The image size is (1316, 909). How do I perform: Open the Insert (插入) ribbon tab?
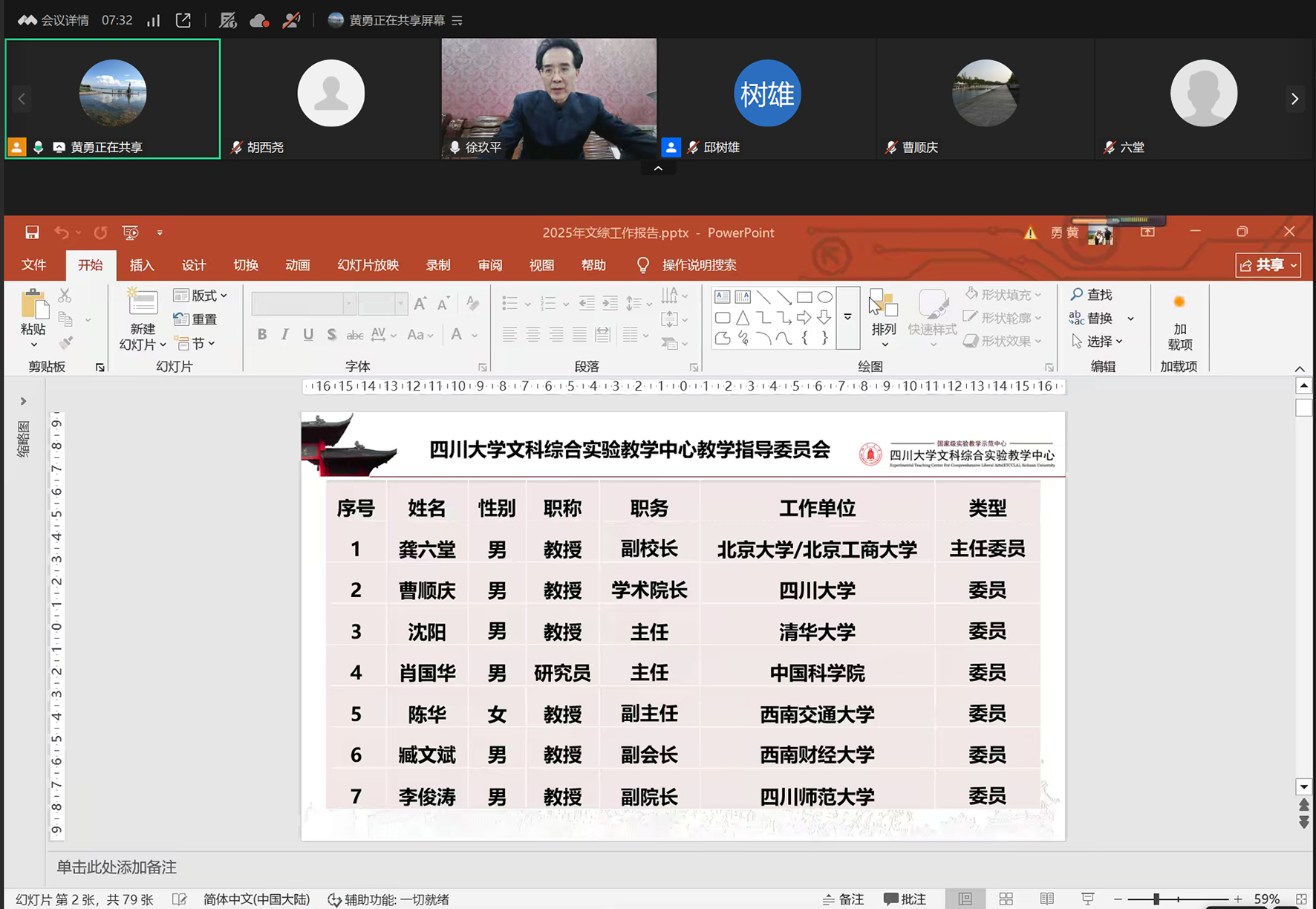coord(141,265)
